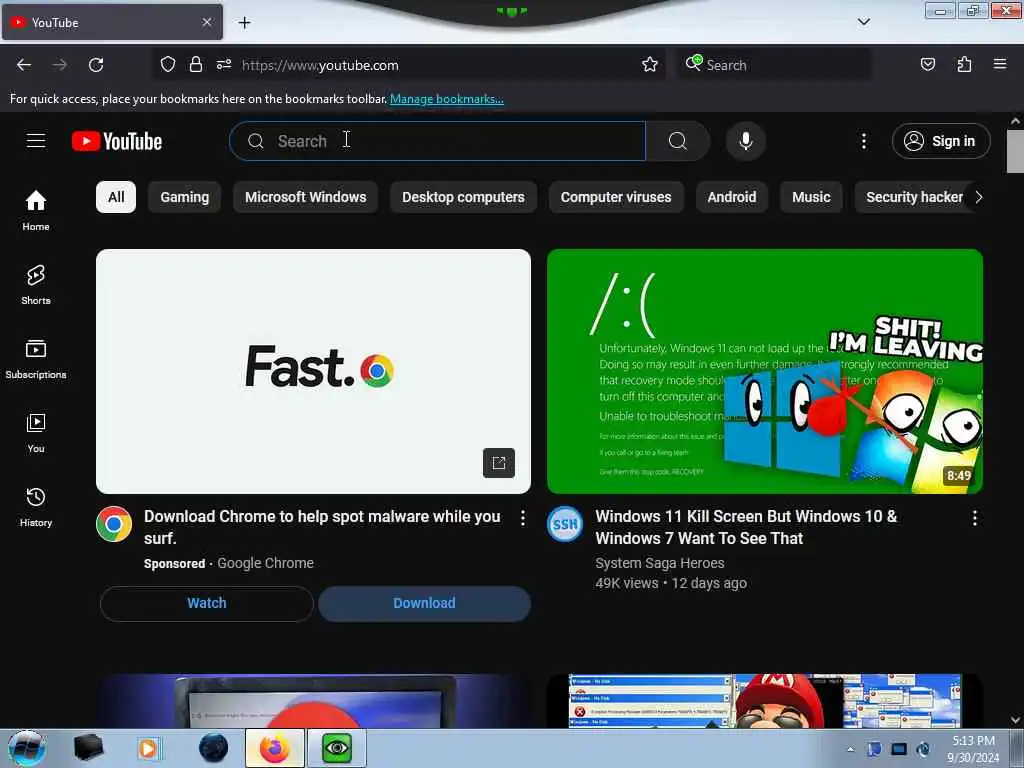The image size is (1024, 768).
Task: Select the Music category chip
Action: [x=811, y=197]
